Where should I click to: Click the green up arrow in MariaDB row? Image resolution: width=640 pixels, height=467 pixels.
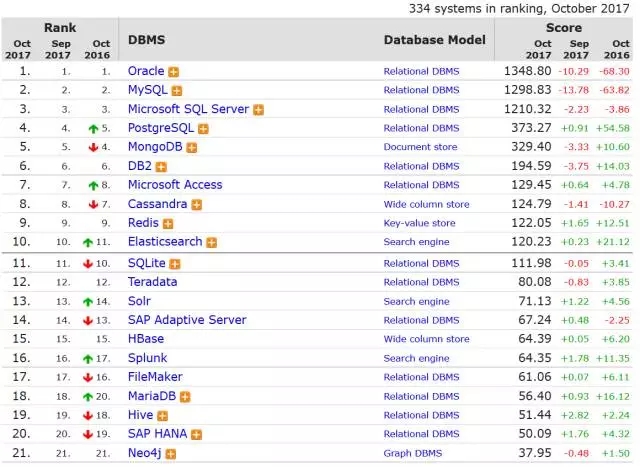(88, 396)
